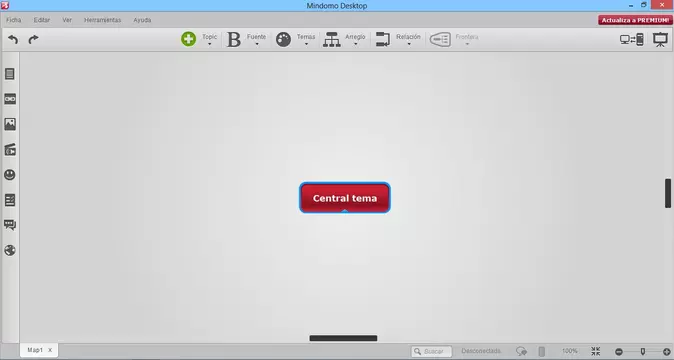The width and height of the screenshot is (674, 360).
Task: Expand the Arreglo layout dropdown
Action: click(x=355, y=40)
